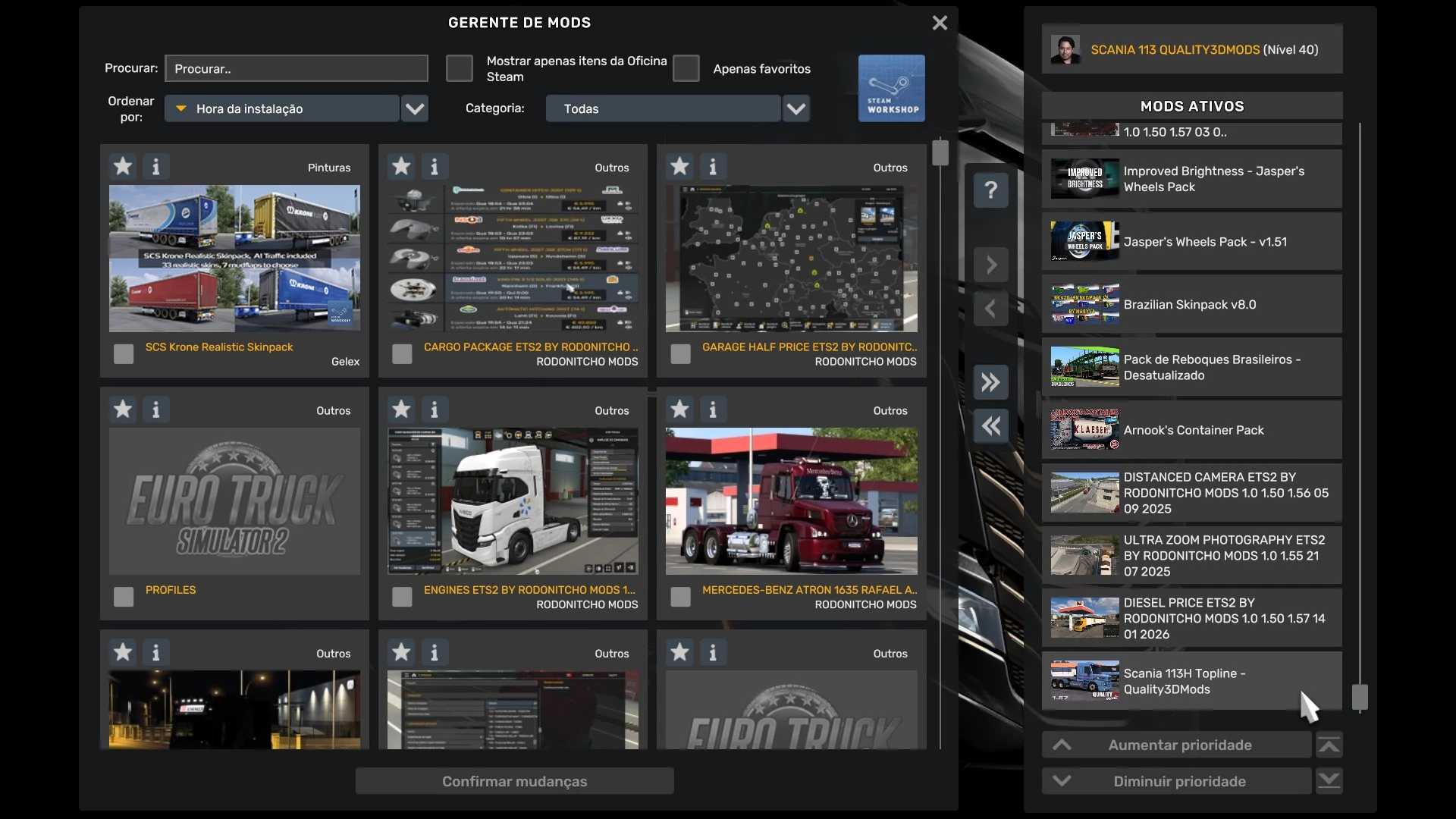The width and height of the screenshot is (1456, 819).
Task: Enable Steam Workshop items only checkbox
Action: click(459, 68)
